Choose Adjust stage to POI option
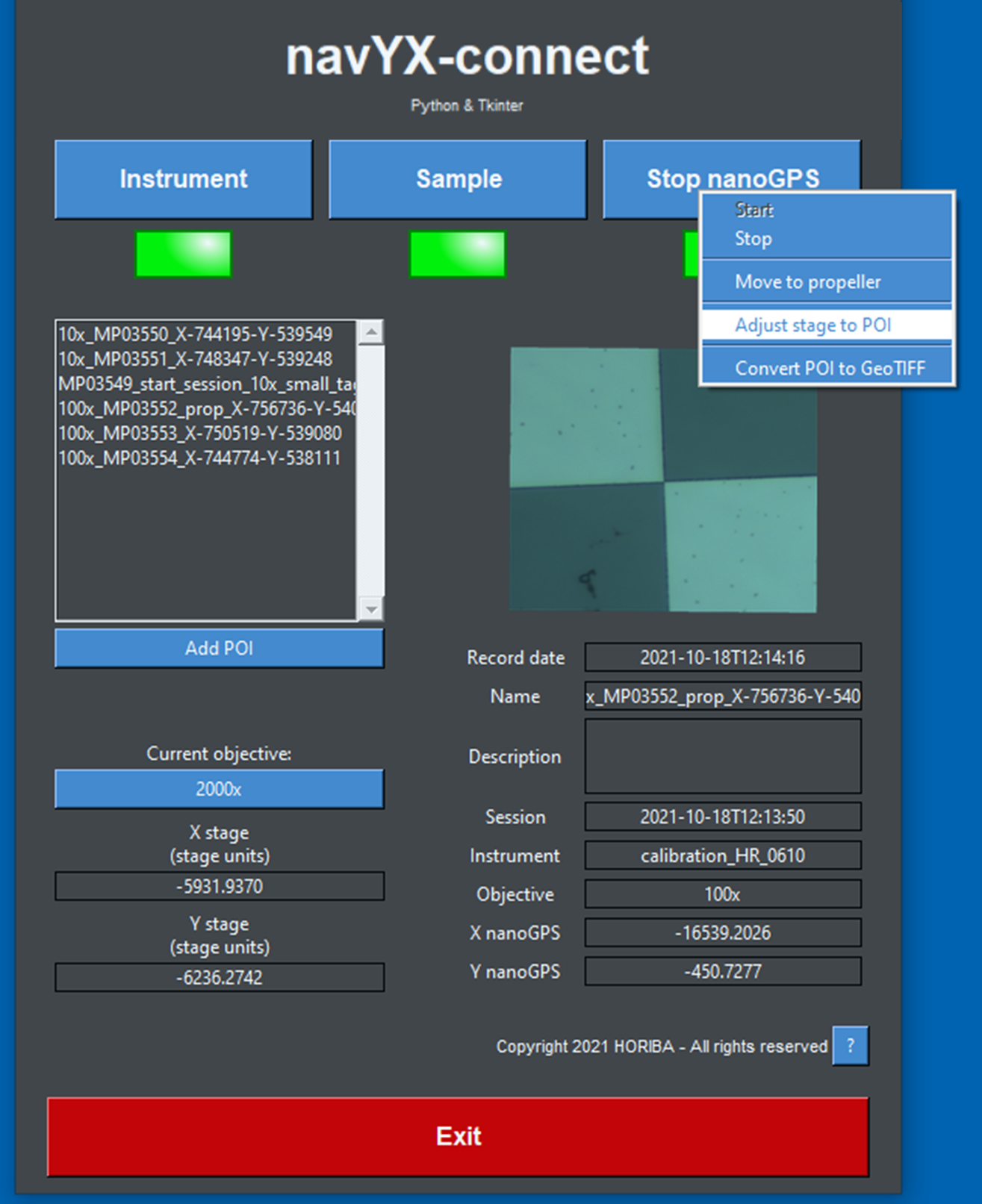This screenshot has width=982, height=1204. (x=812, y=325)
